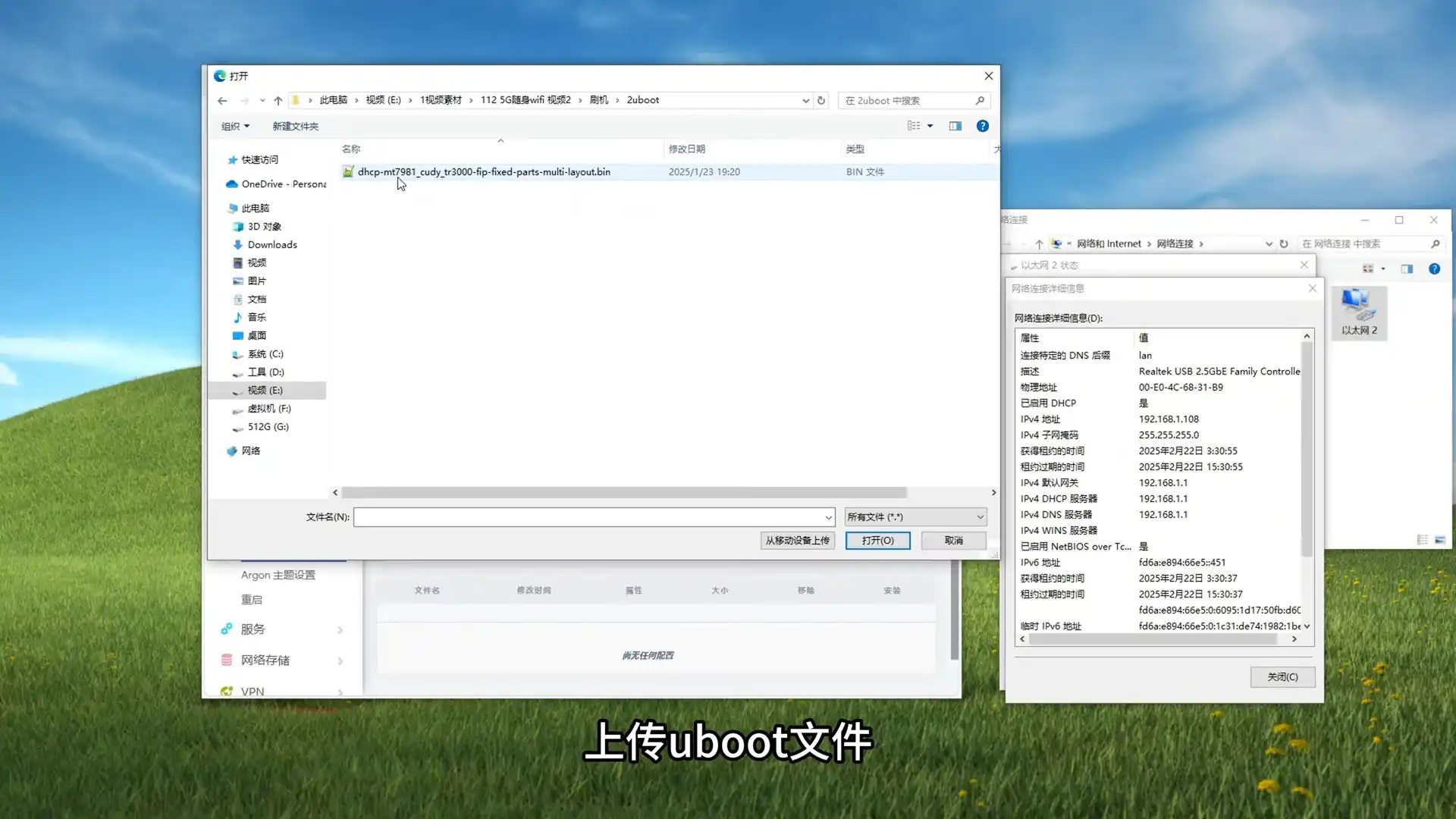Click the horizontal scrollbar in file list
This screenshot has width=1456, height=819.
coord(623,492)
